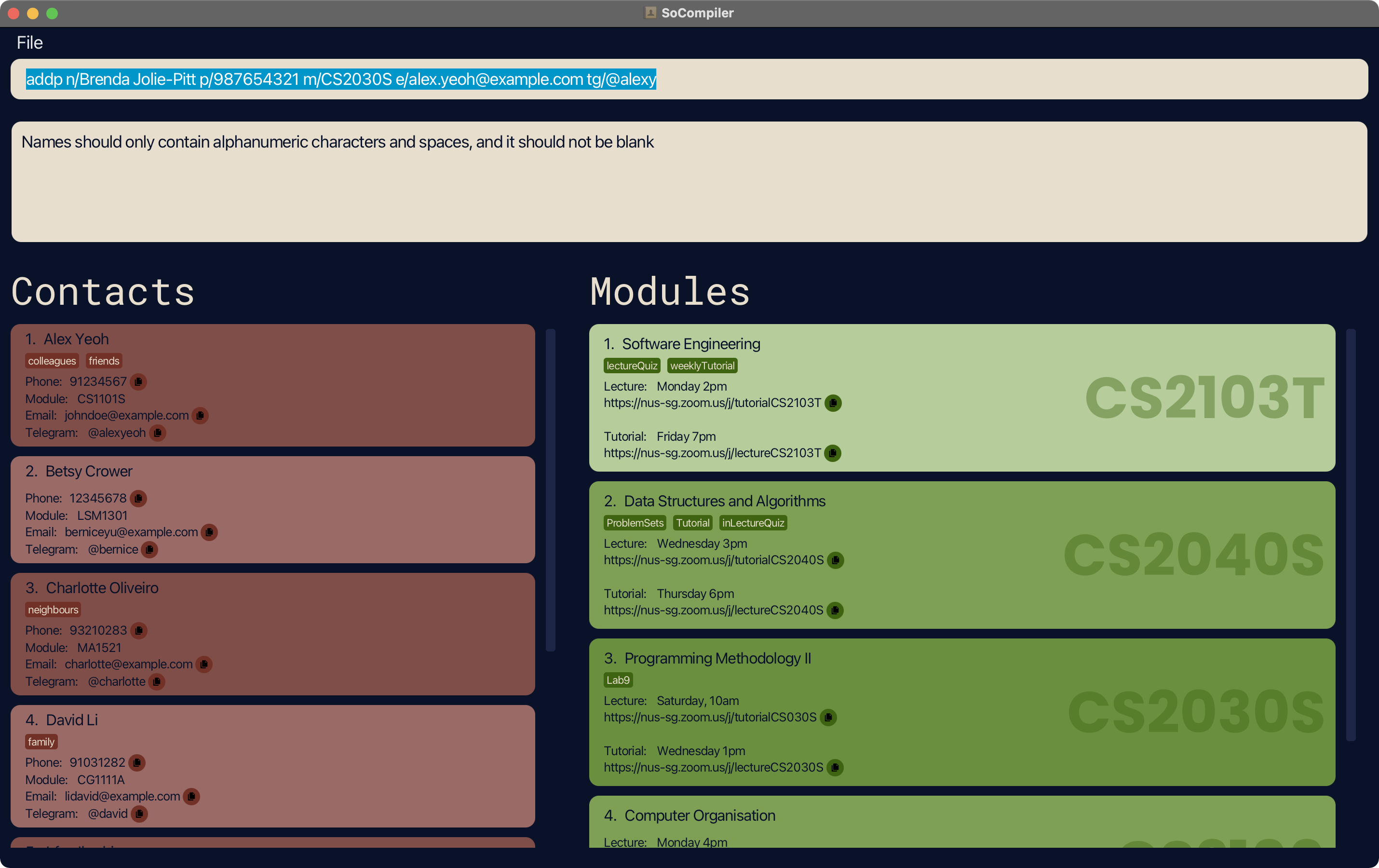The width and height of the screenshot is (1379, 868).
Task: Copy David Li's phone number 91031282
Action: click(x=137, y=763)
